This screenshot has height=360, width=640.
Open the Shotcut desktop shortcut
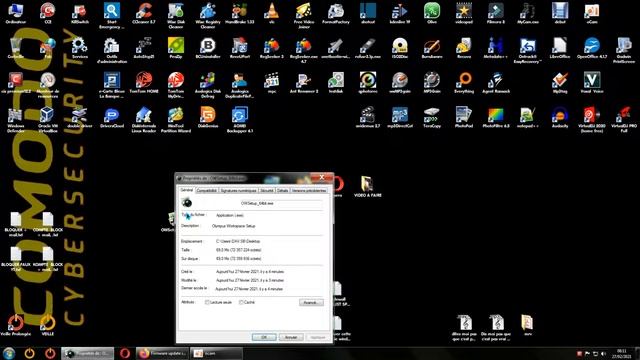tap(368, 13)
